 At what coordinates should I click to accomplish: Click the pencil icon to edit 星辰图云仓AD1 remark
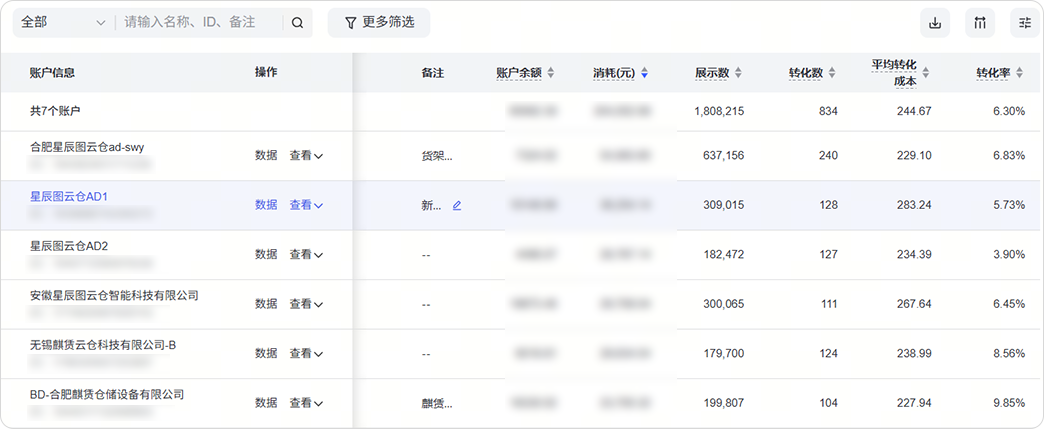[x=457, y=205]
